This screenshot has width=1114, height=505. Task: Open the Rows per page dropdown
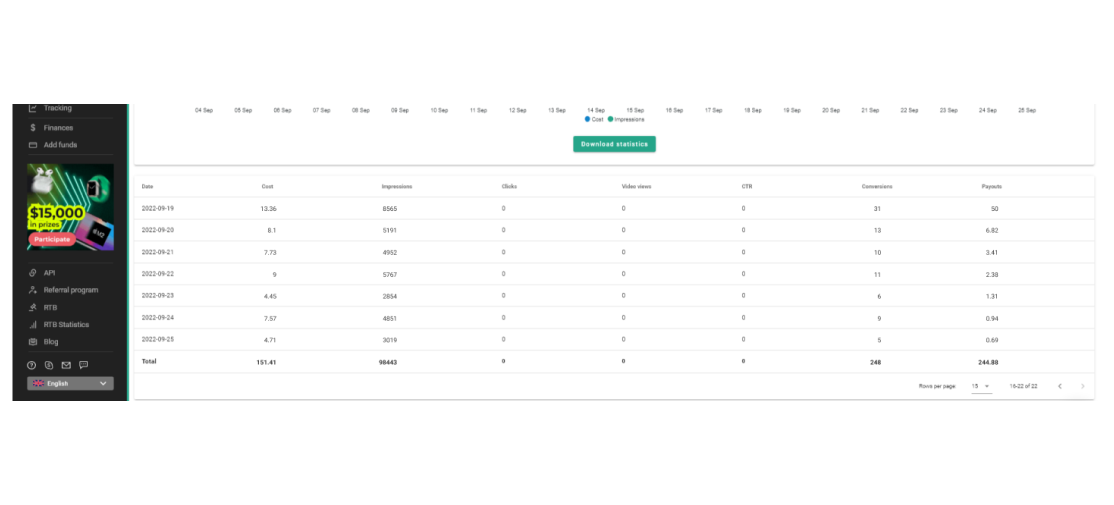point(981,386)
